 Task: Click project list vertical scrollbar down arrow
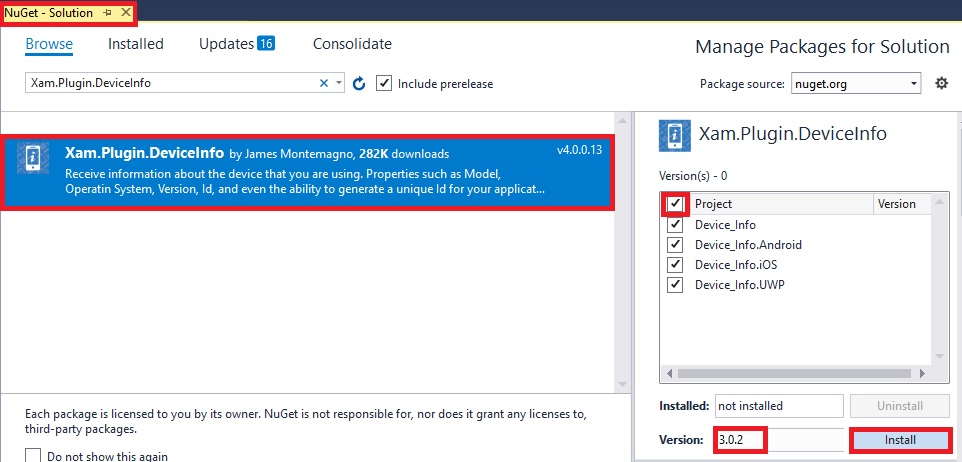point(939,356)
